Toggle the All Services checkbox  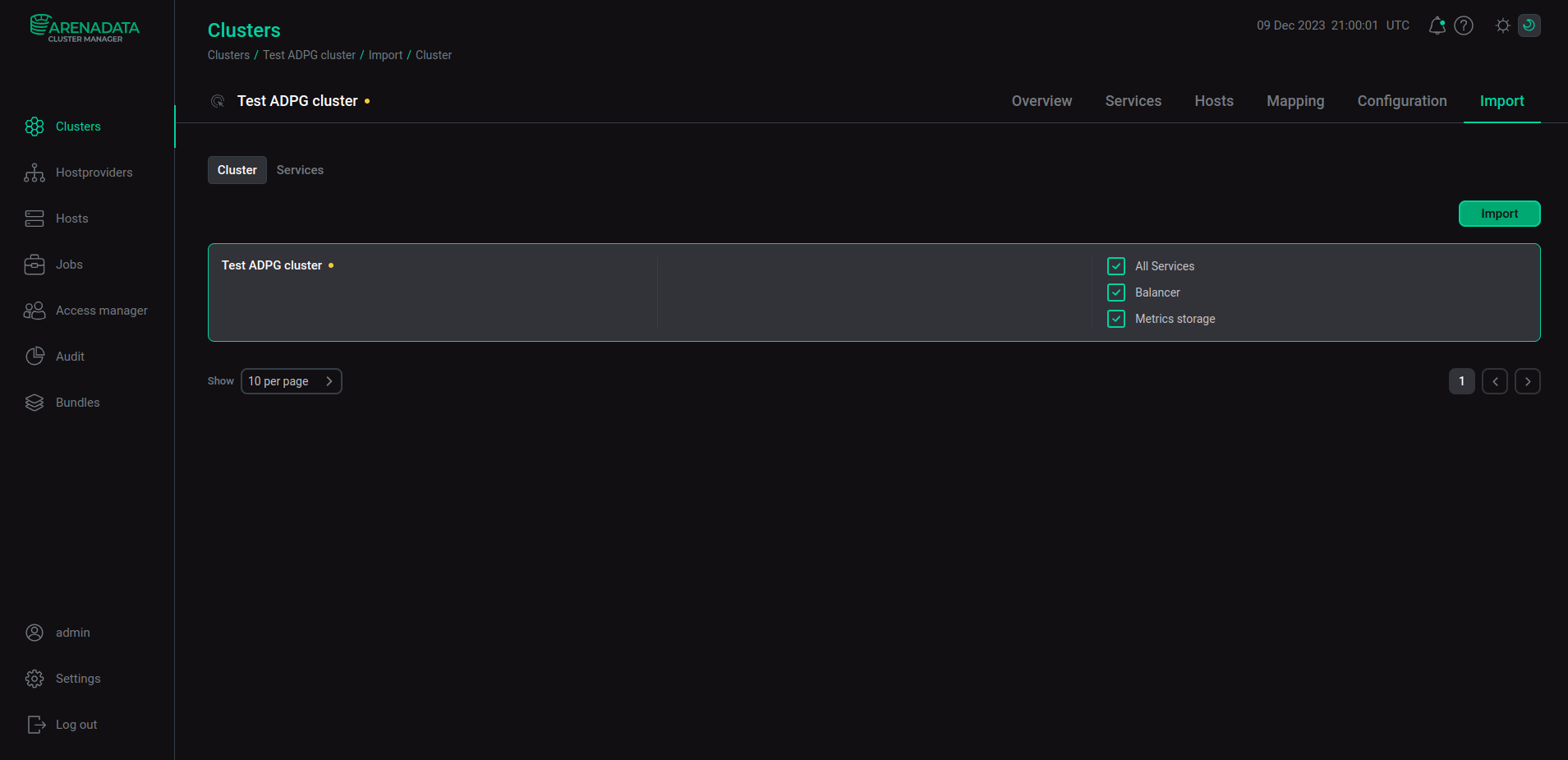tap(1116, 266)
